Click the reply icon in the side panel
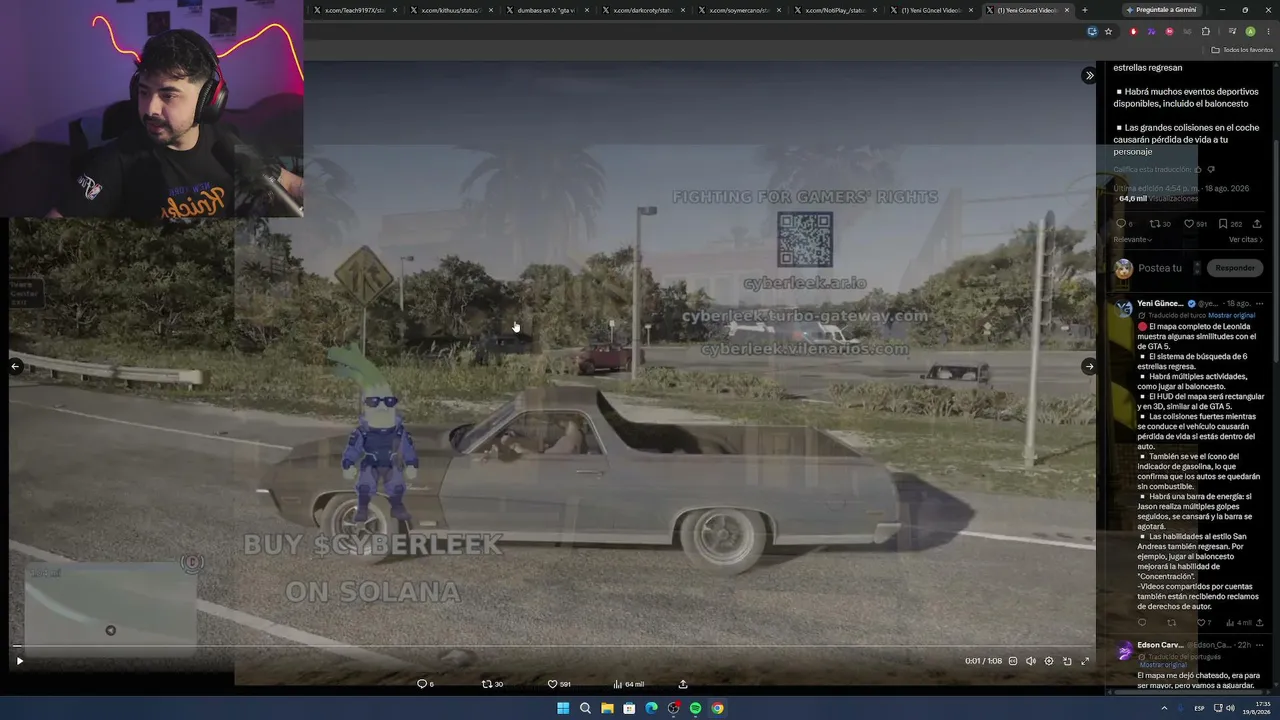This screenshot has height=720, width=1280. (1121, 224)
